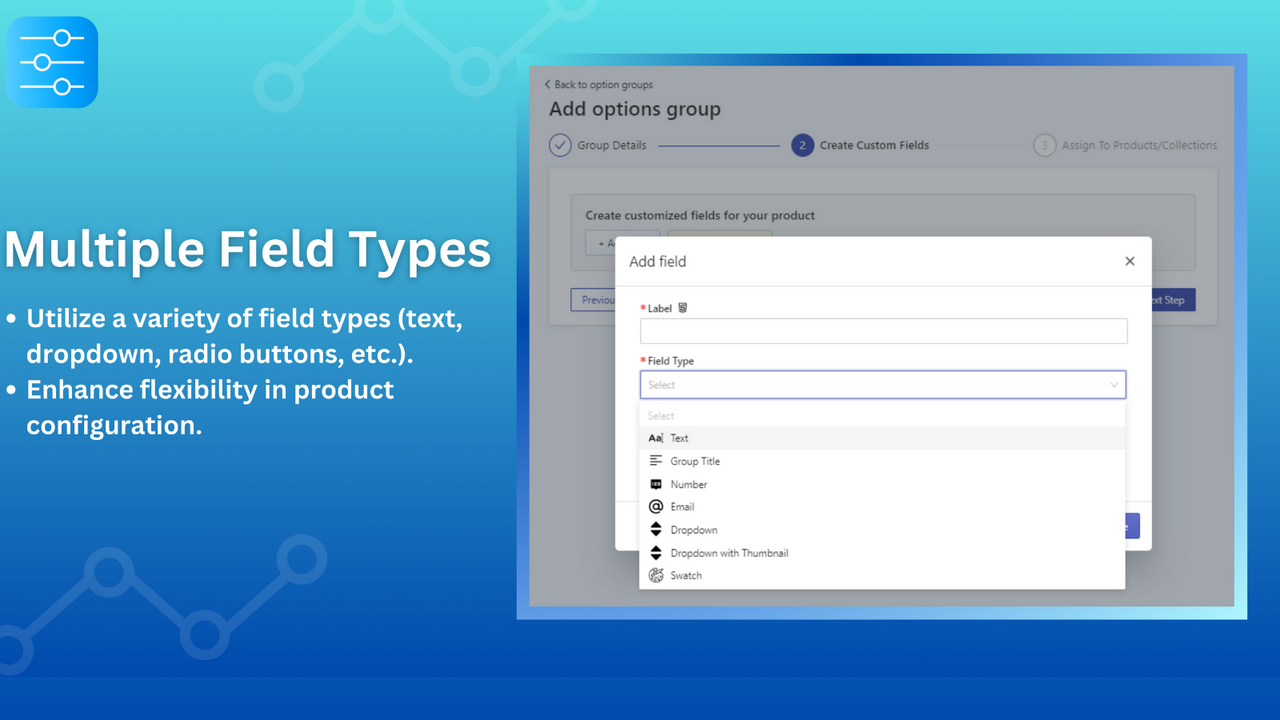
Task: Choose Text from the field type list
Action: [882, 438]
